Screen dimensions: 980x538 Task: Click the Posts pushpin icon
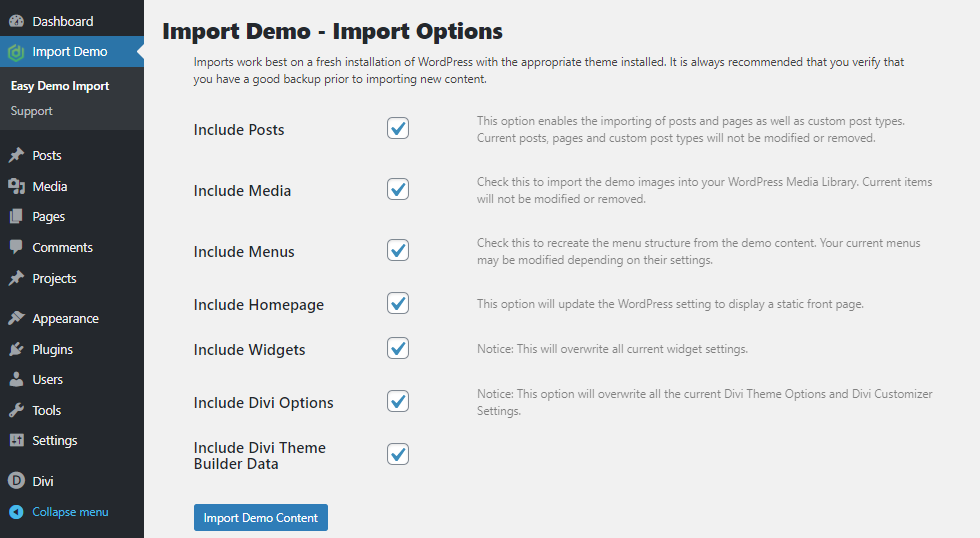(16, 156)
